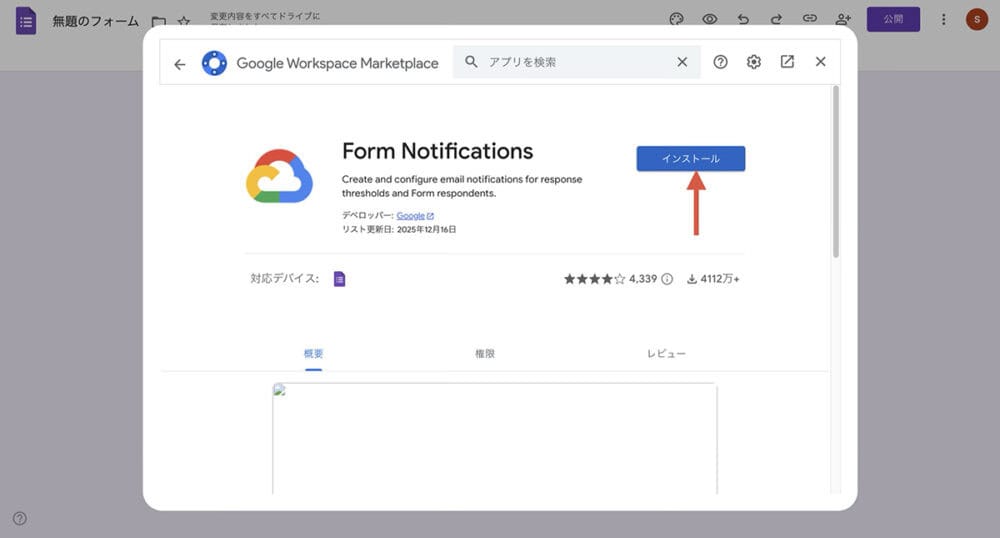Viewport: 1000px width, 538px height.
Task: Preview the form with the eye icon
Action: [710, 19]
